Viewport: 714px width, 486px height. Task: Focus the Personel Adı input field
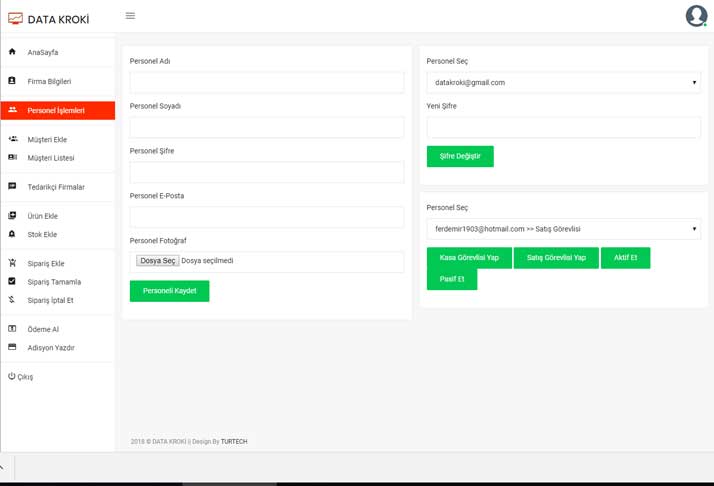[267, 83]
